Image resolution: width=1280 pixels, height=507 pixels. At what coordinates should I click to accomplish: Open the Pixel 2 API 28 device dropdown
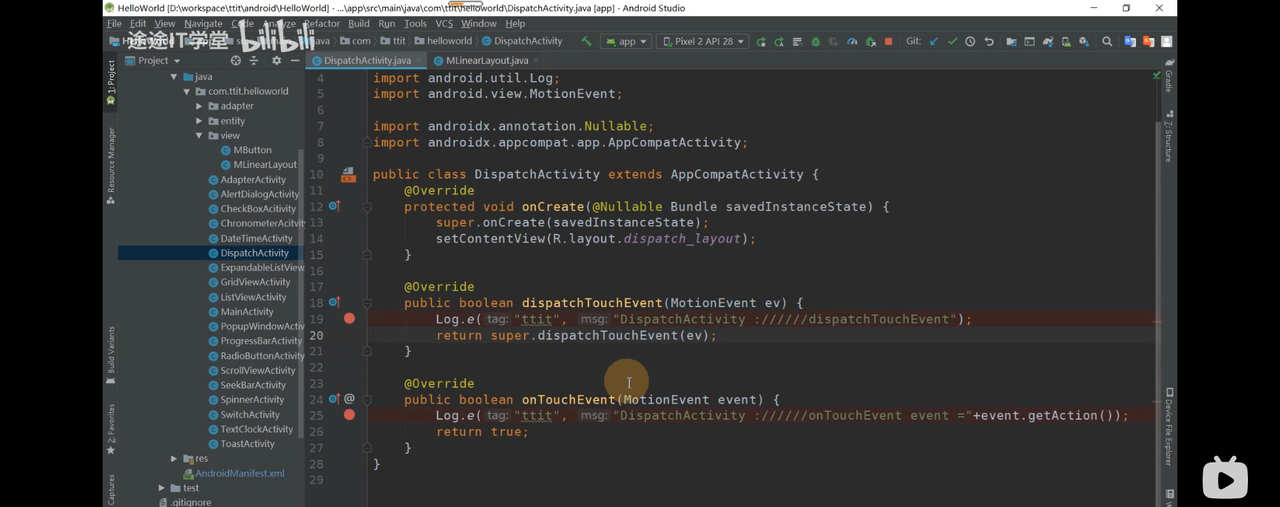pos(704,42)
